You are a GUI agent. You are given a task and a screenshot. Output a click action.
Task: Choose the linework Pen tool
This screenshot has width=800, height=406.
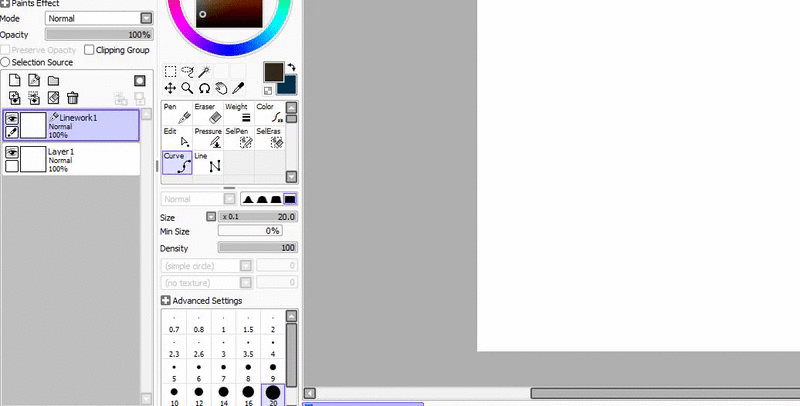(177, 113)
